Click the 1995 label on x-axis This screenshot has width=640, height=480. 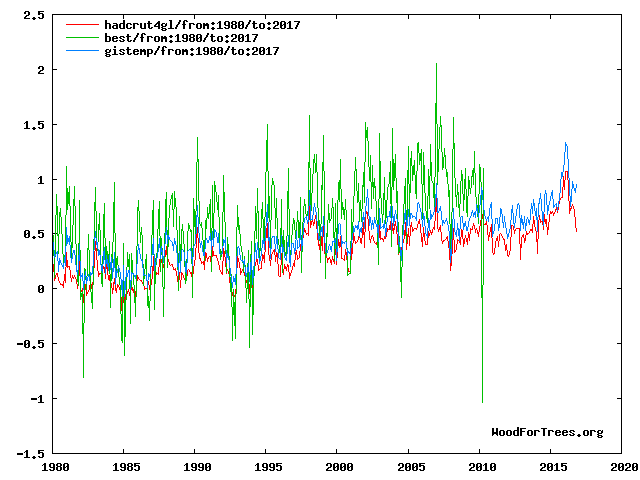[x=268, y=467]
